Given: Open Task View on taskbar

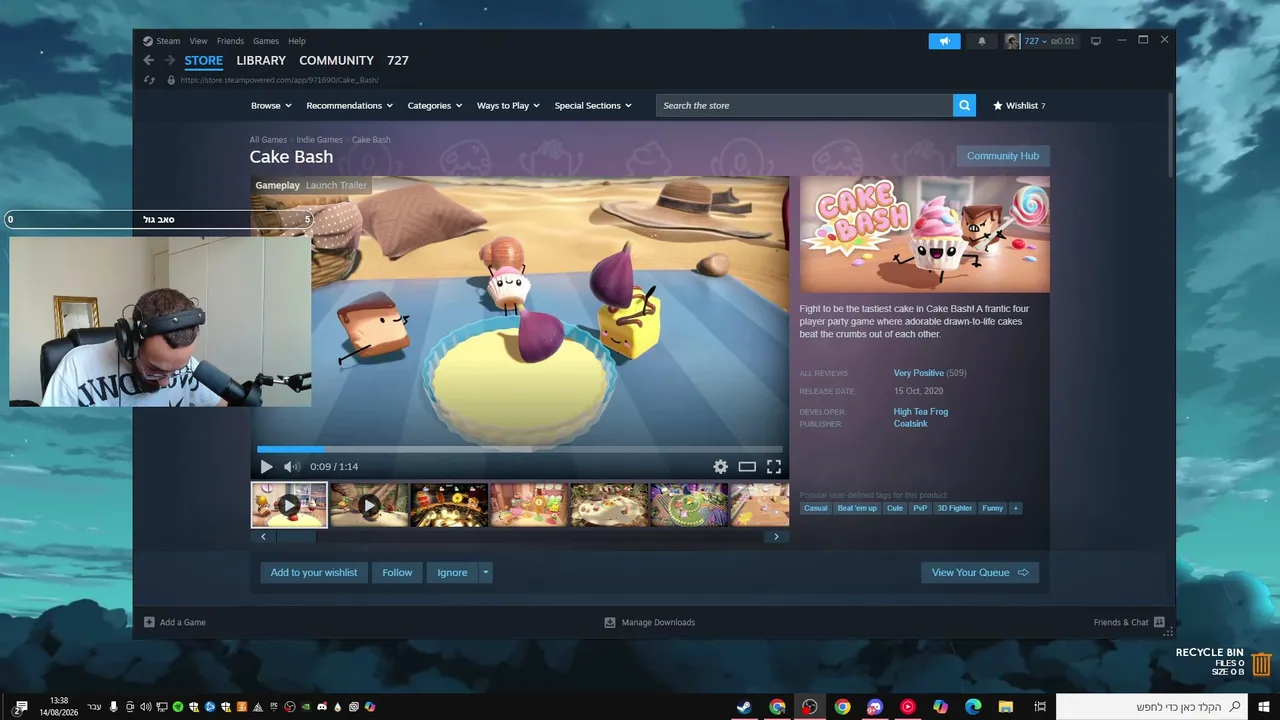Looking at the screenshot, I should click(x=1040, y=707).
